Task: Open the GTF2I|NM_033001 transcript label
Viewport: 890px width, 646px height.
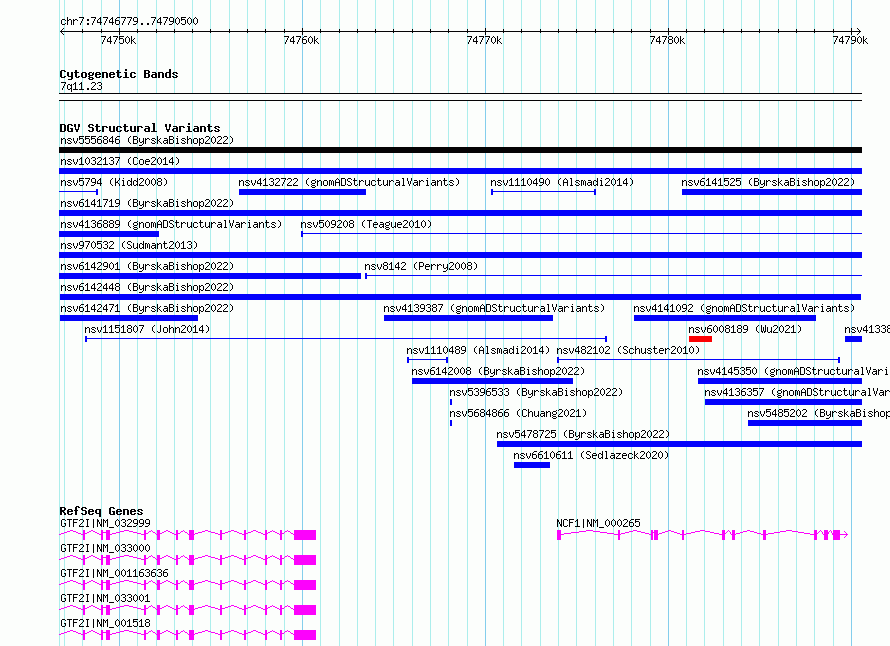Action: (x=106, y=598)
